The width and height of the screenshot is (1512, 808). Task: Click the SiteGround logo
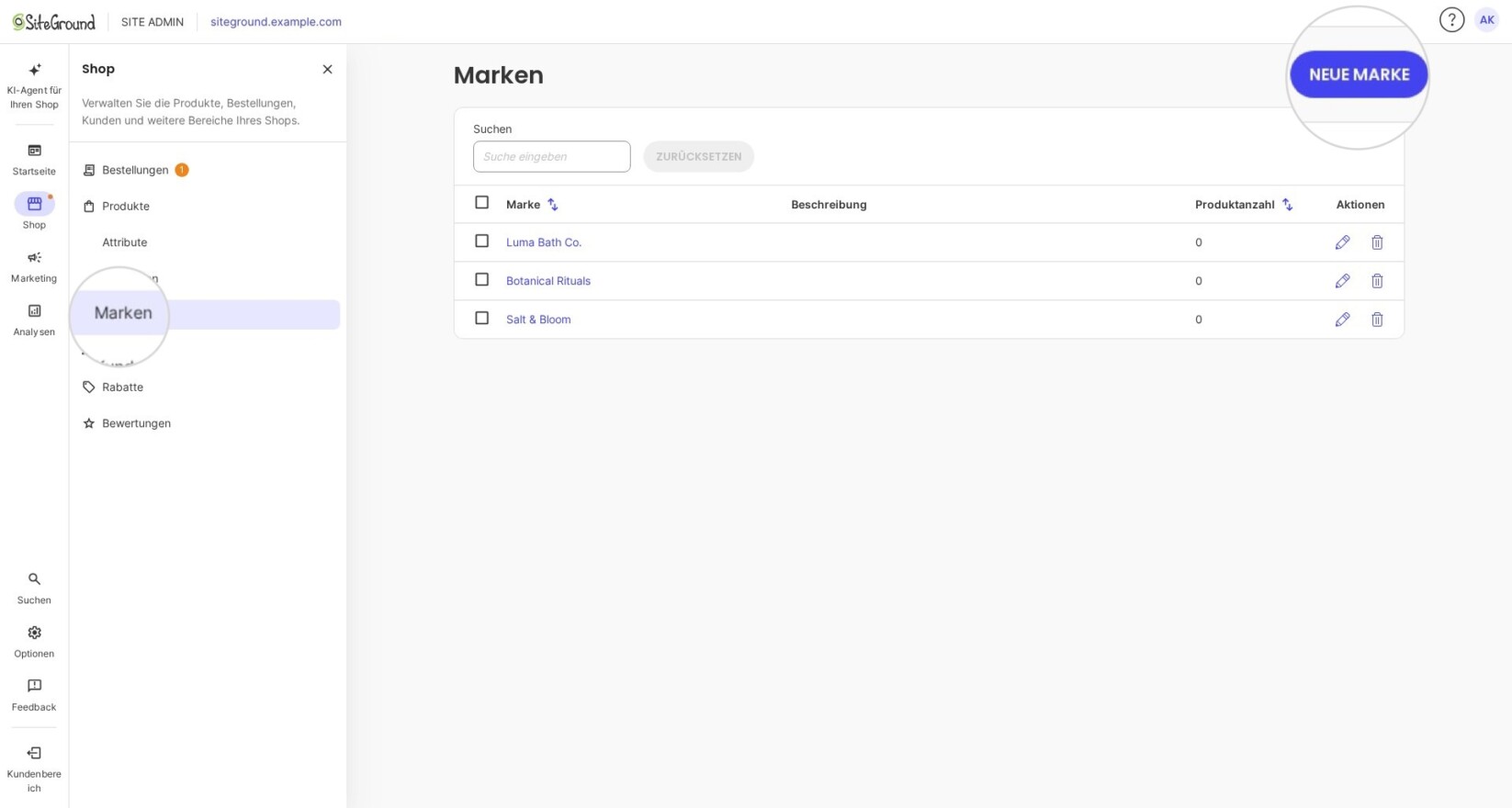point(53,21)
